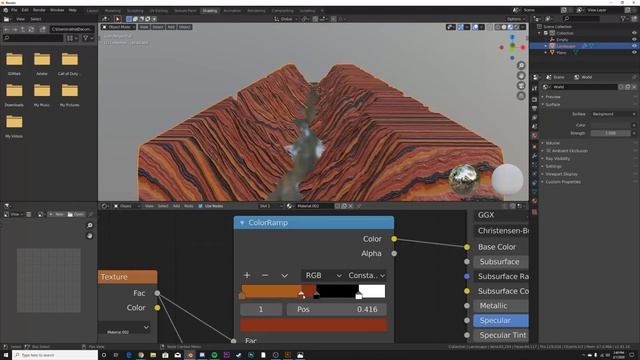The height and width of the screenshot is (360, 640).
Task: Click the Open image button in image editor
Action: coord(76,214)
